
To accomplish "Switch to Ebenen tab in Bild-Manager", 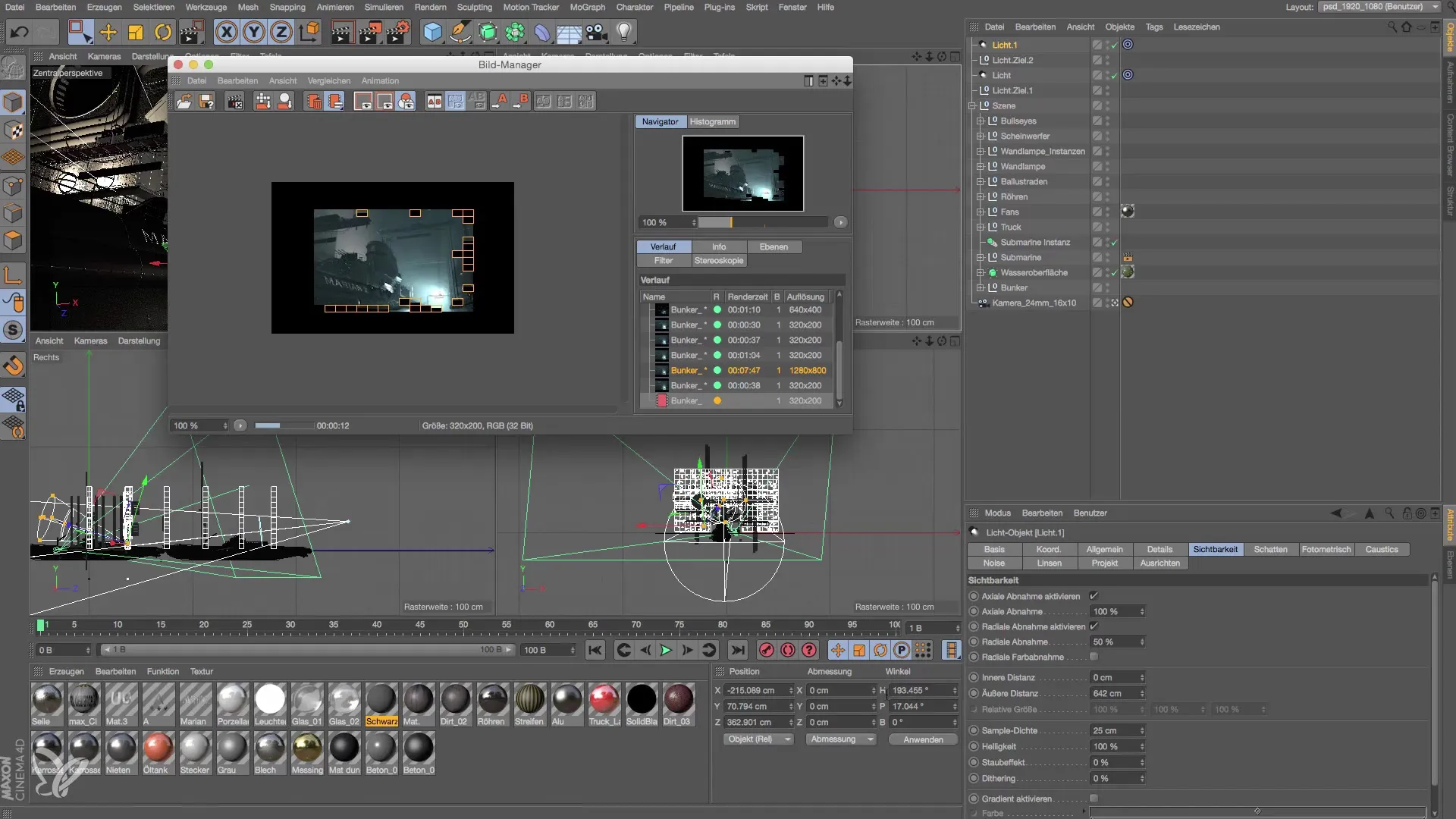I will (x=773, y=246).
